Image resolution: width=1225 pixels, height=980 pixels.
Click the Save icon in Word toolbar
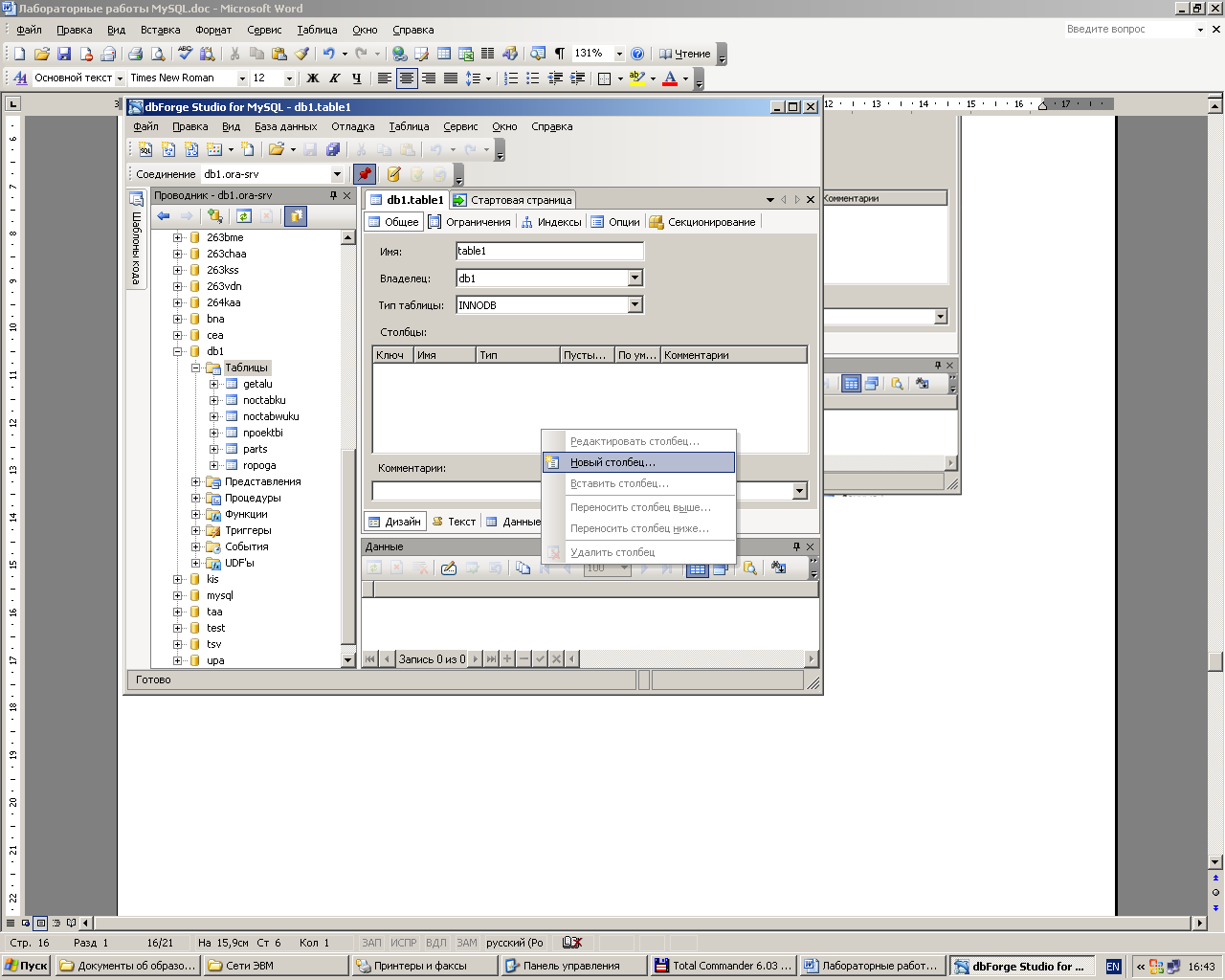(x=64, y=54)
